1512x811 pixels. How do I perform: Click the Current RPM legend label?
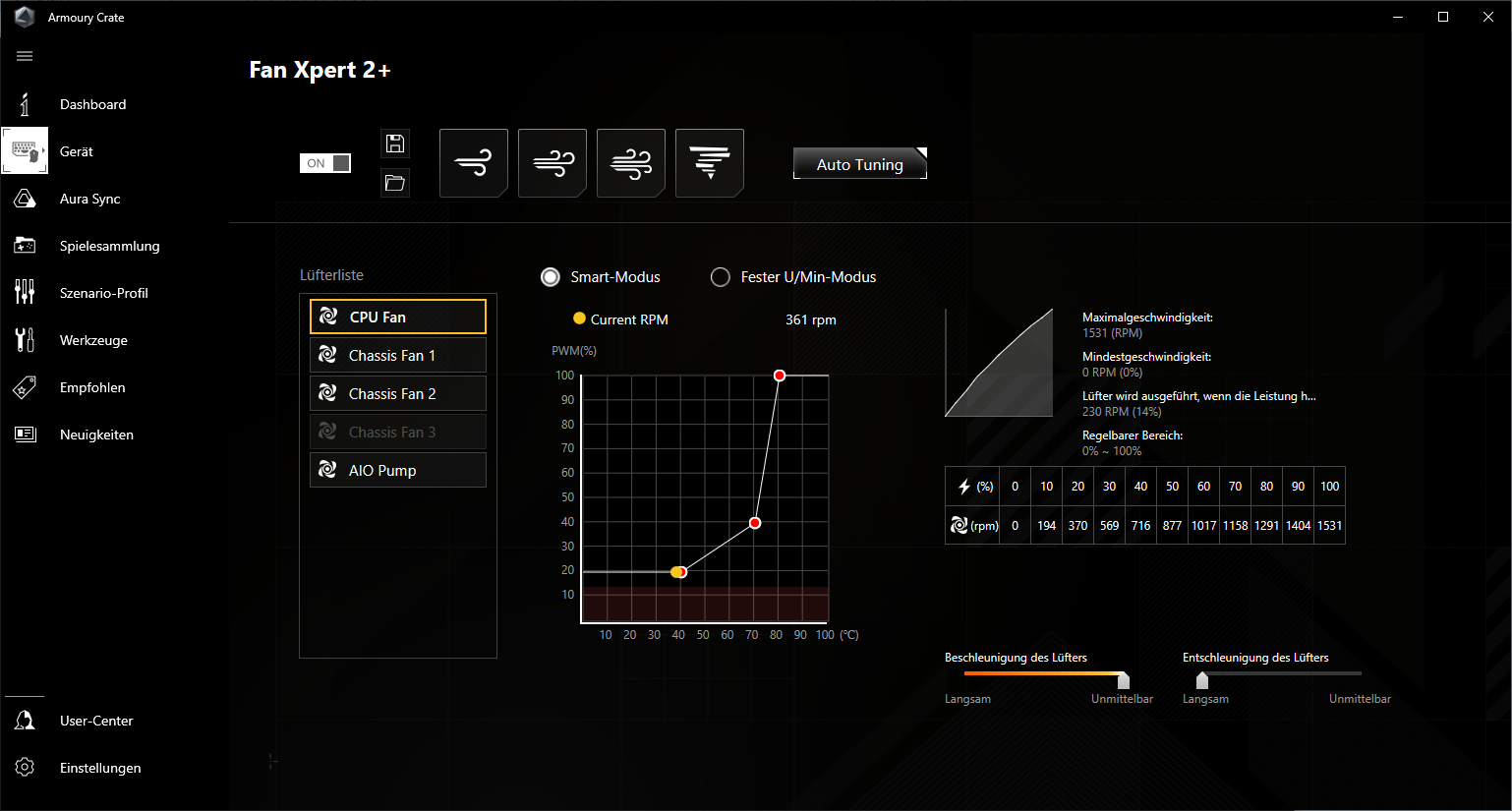click(x=629, y=319)
